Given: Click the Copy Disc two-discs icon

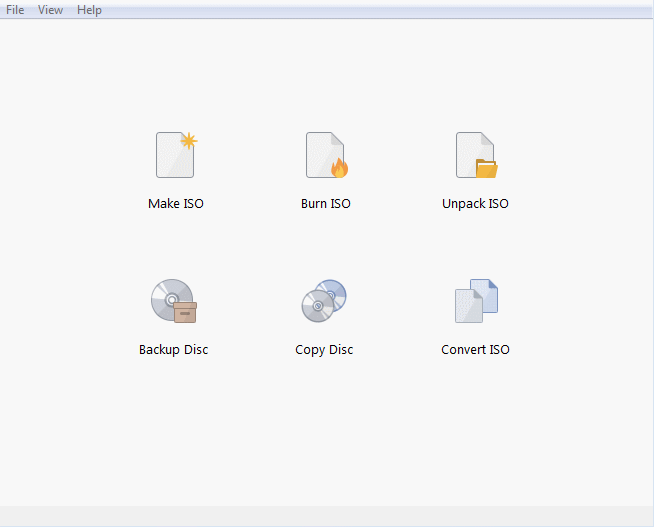Looking at the screenshot, I should (x=324, y=301).
